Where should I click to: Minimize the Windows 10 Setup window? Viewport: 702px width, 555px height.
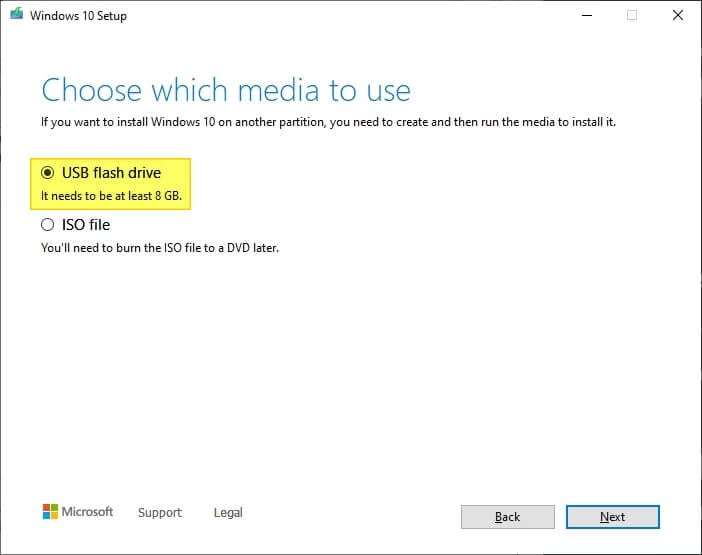pyautogui.click(x=586, y=15)
